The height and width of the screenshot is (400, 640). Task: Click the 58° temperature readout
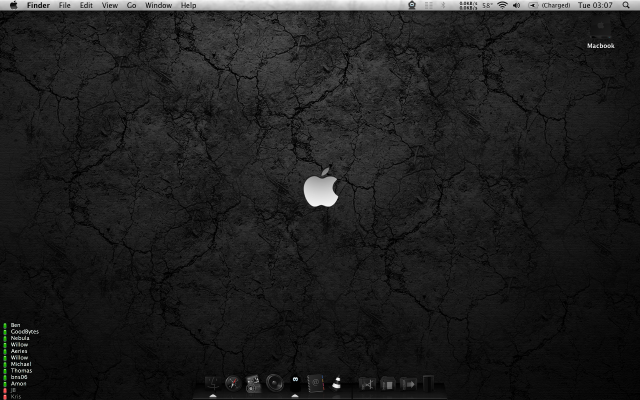487,5
